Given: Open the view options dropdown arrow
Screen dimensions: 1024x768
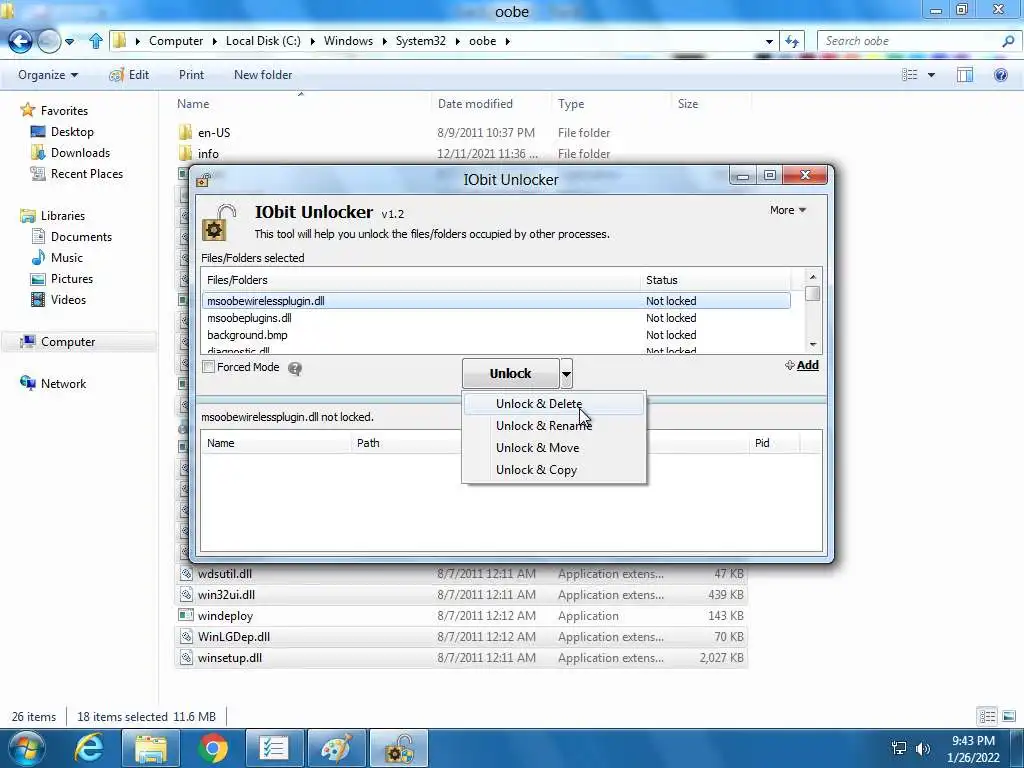Looking at the screenshot, I should tap(931, 75).
